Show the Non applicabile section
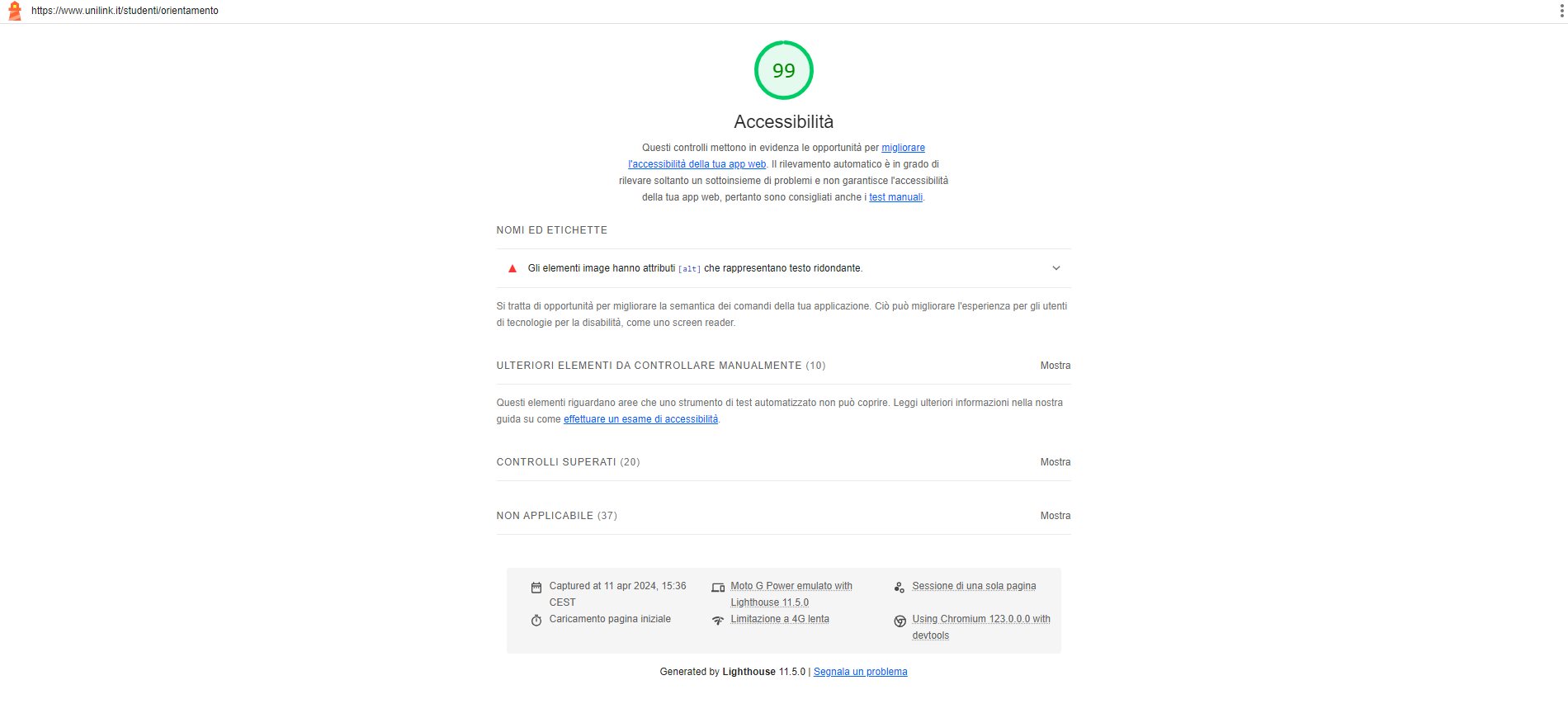 (1055, 516)
